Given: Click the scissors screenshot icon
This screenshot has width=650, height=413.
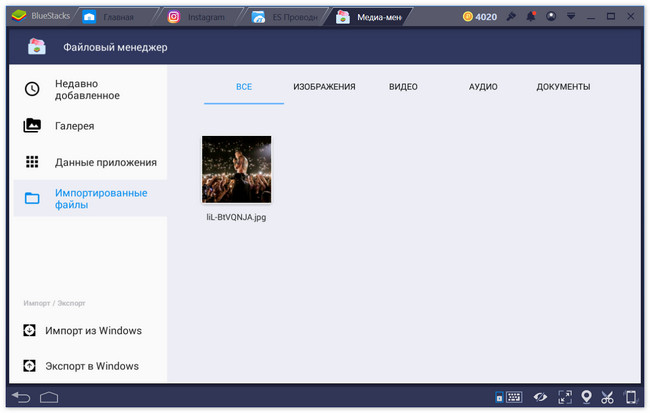Looking at the screenshot, I should coord(607,397).
